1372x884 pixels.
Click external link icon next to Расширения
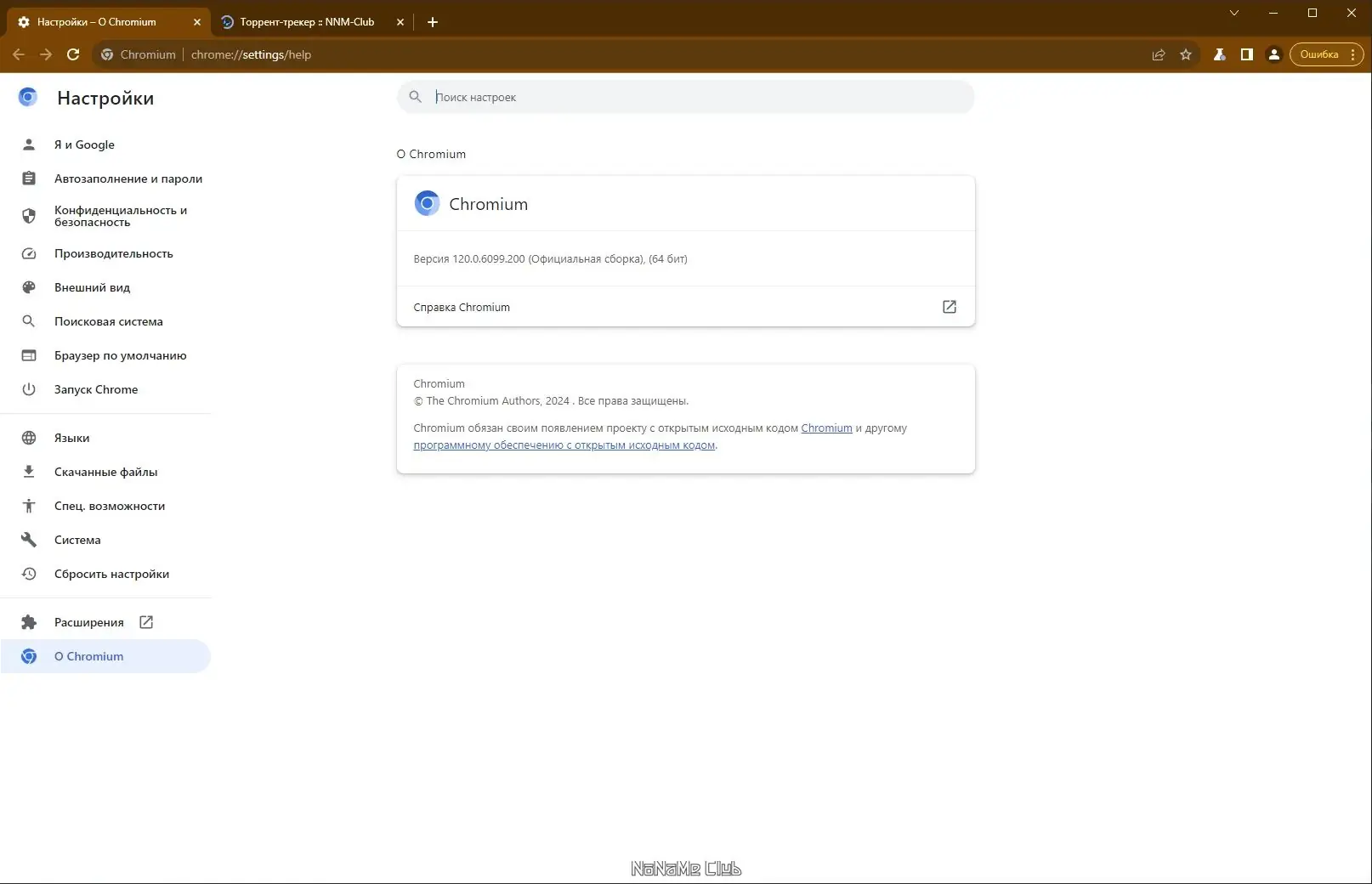pos(146,622)
